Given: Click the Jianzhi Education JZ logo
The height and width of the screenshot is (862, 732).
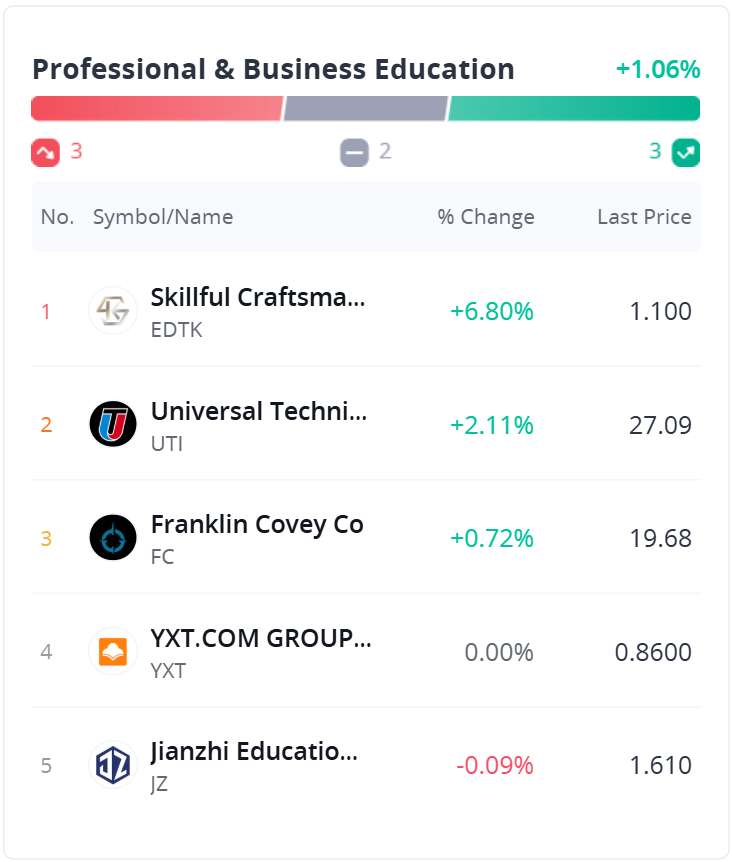Looking at the screenshot, I should (x=113, y=766).
